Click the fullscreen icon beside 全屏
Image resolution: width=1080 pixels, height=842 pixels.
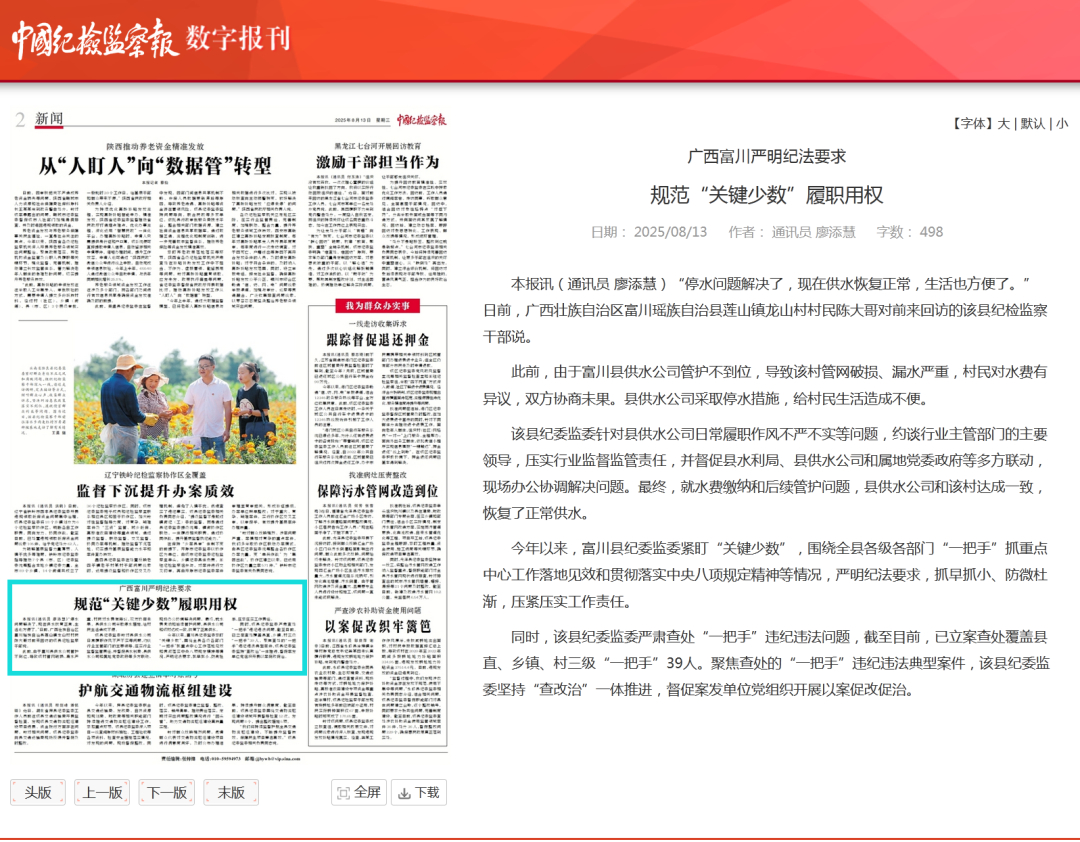343,793
